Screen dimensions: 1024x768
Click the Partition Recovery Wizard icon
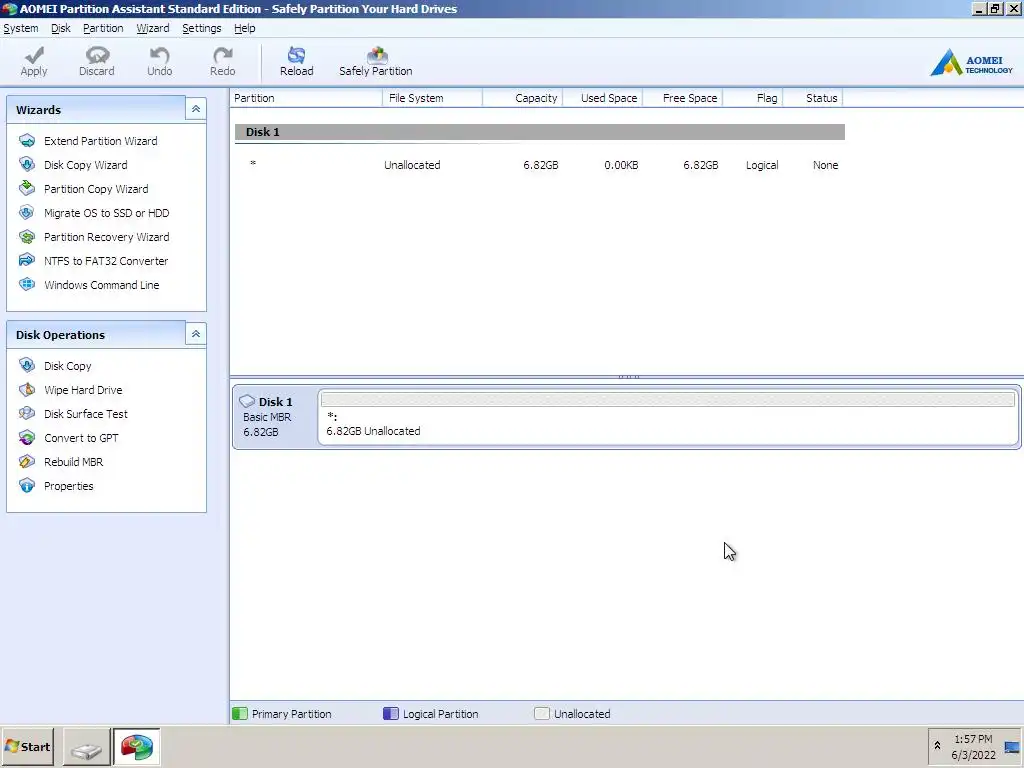click(27, 236)
